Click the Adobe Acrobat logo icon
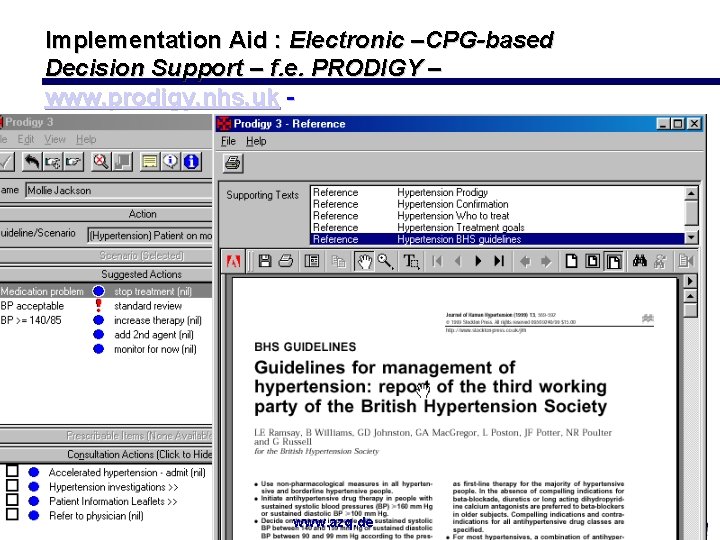Screen dimensions: 720x540 233,261
